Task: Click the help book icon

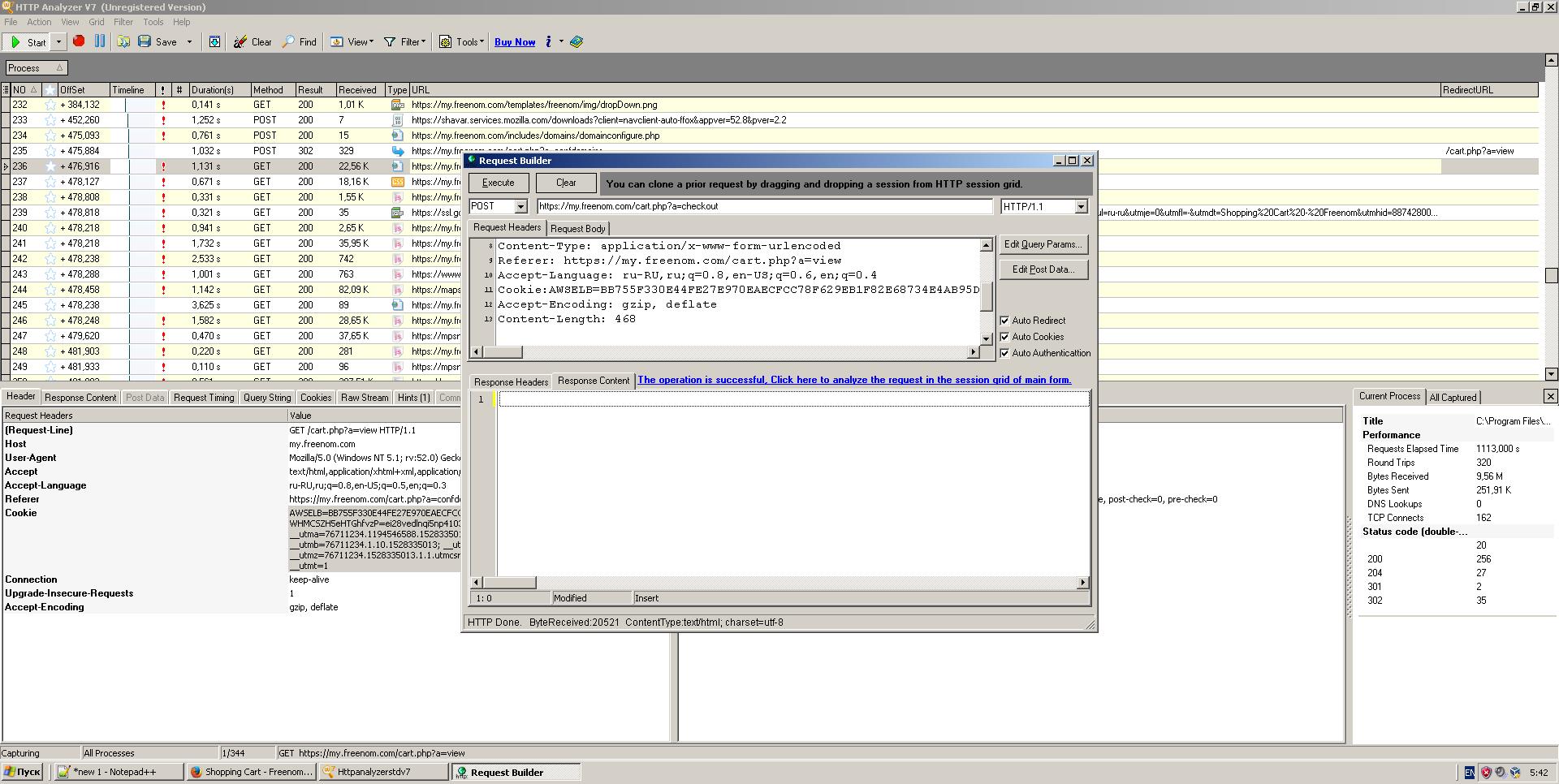Action: [x=577, y=42]
